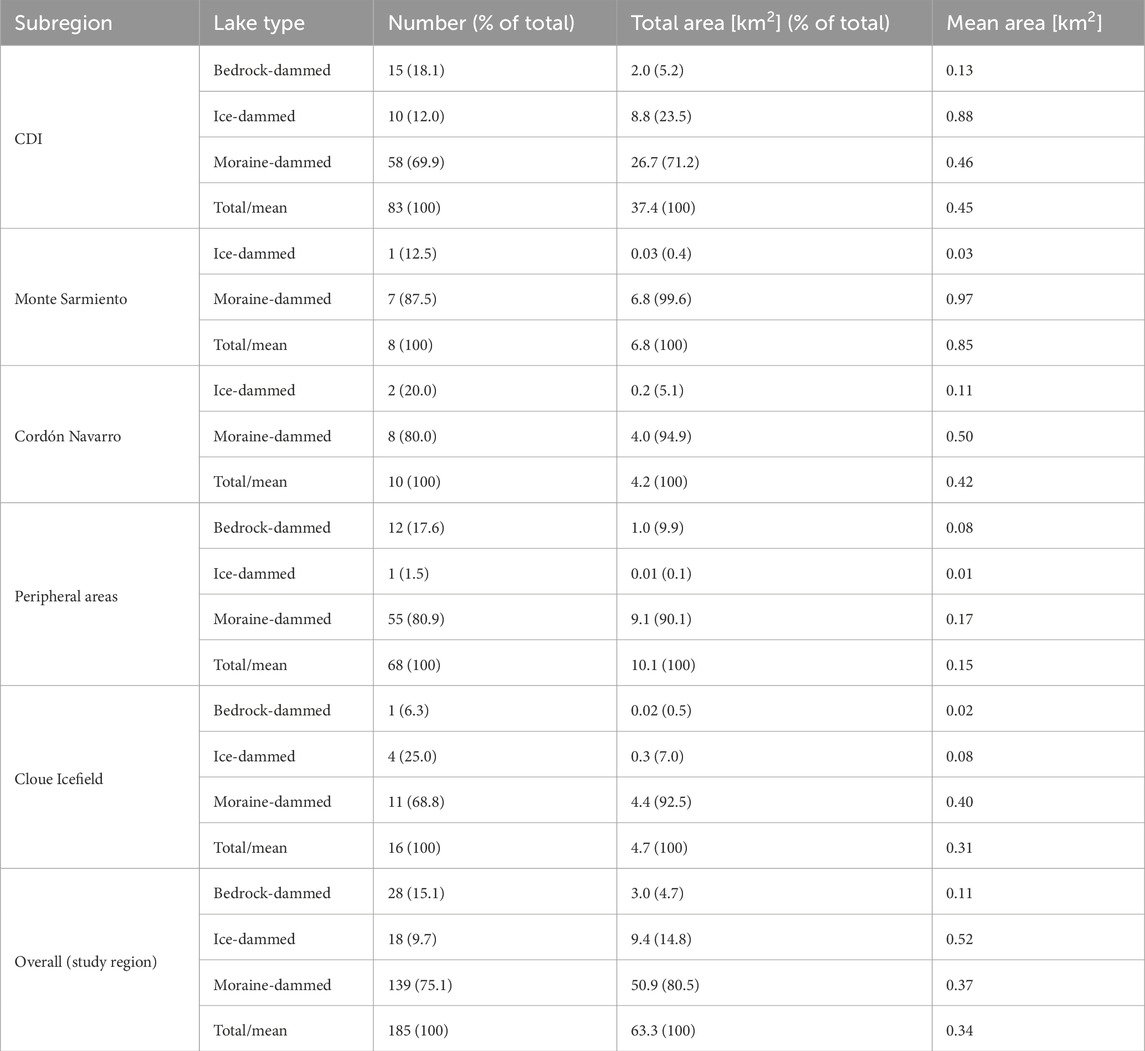Select the Monte Sarmiento subregion cell
The width and height of the screenshot is (1145, 1051).
[70, 299]
